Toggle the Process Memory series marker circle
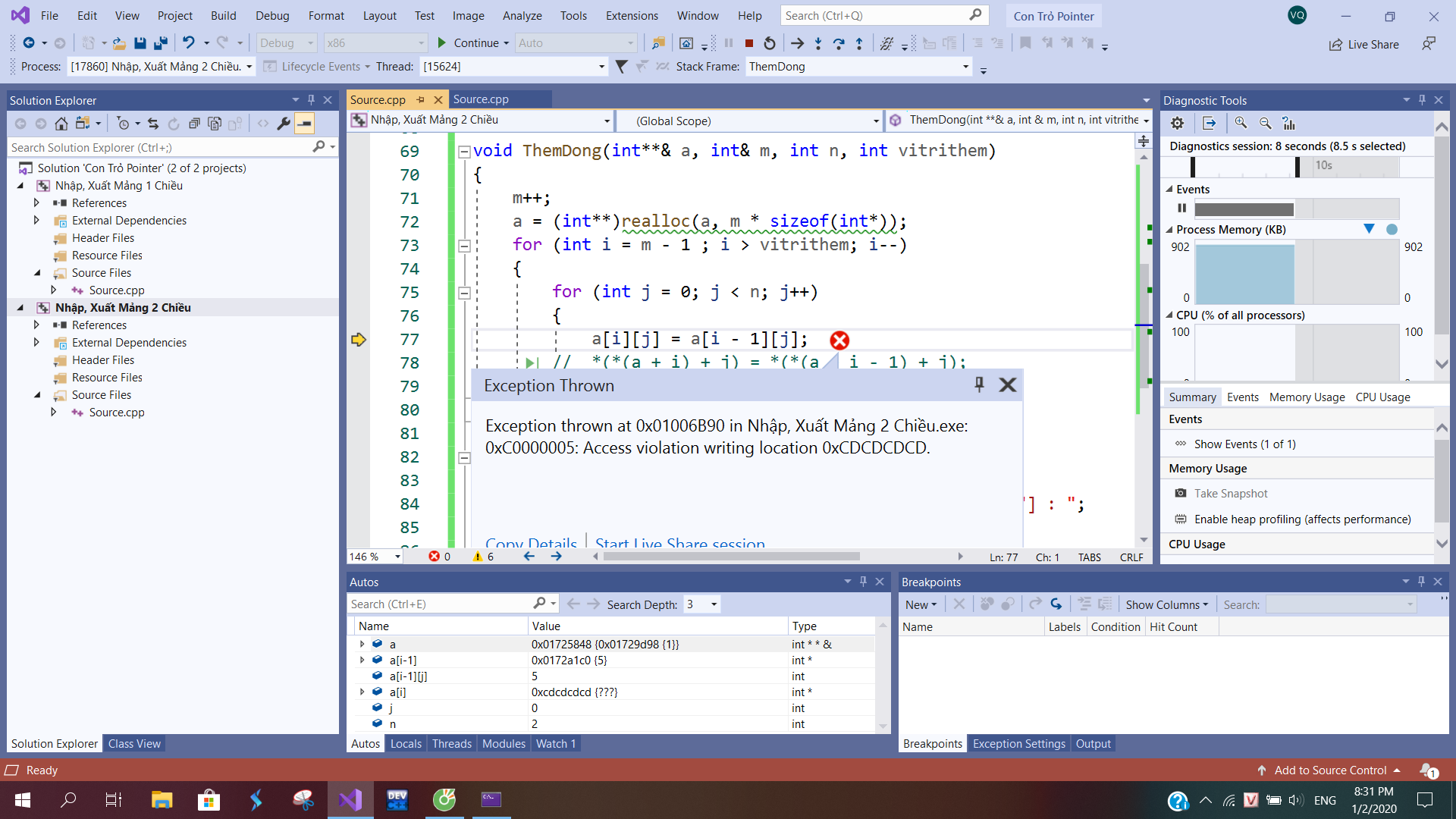 click(x=1392, y=229)
